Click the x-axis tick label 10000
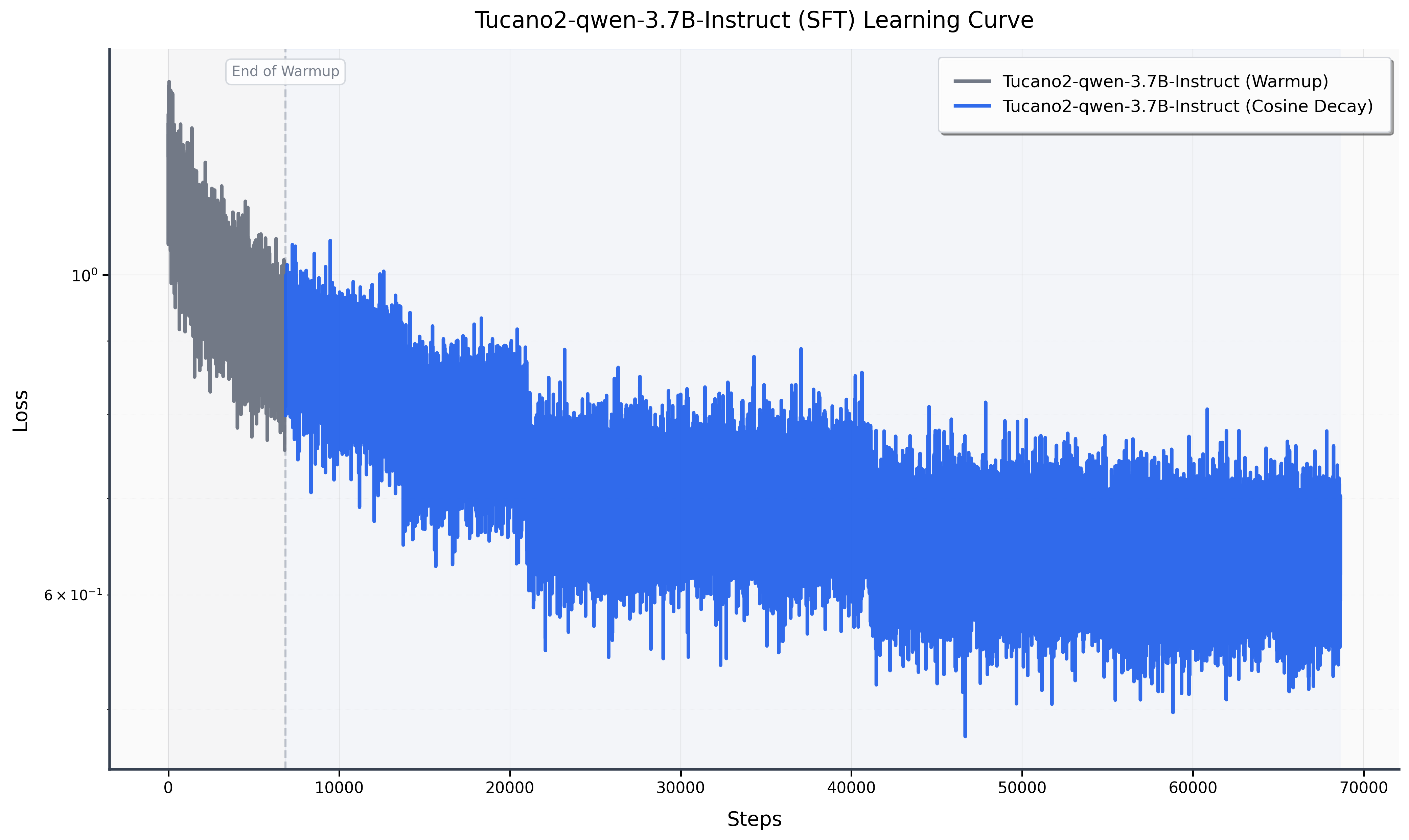This screenshot has height=840, width=1409. click(x=339, y=787)
